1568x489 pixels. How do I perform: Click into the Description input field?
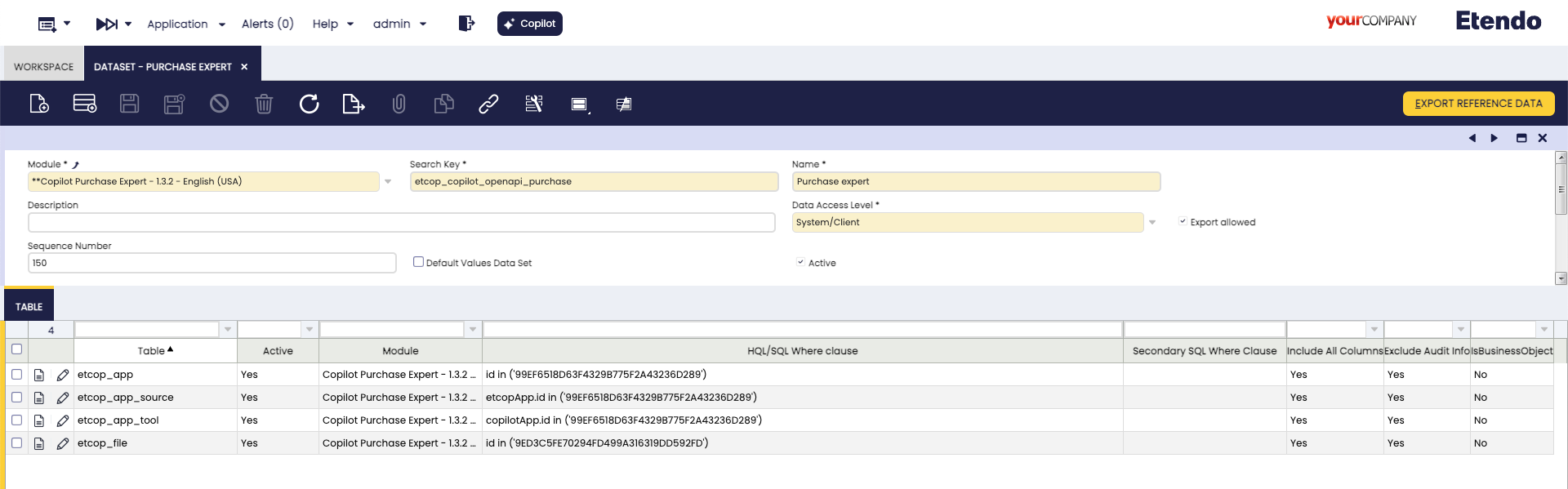pos(401,222)
